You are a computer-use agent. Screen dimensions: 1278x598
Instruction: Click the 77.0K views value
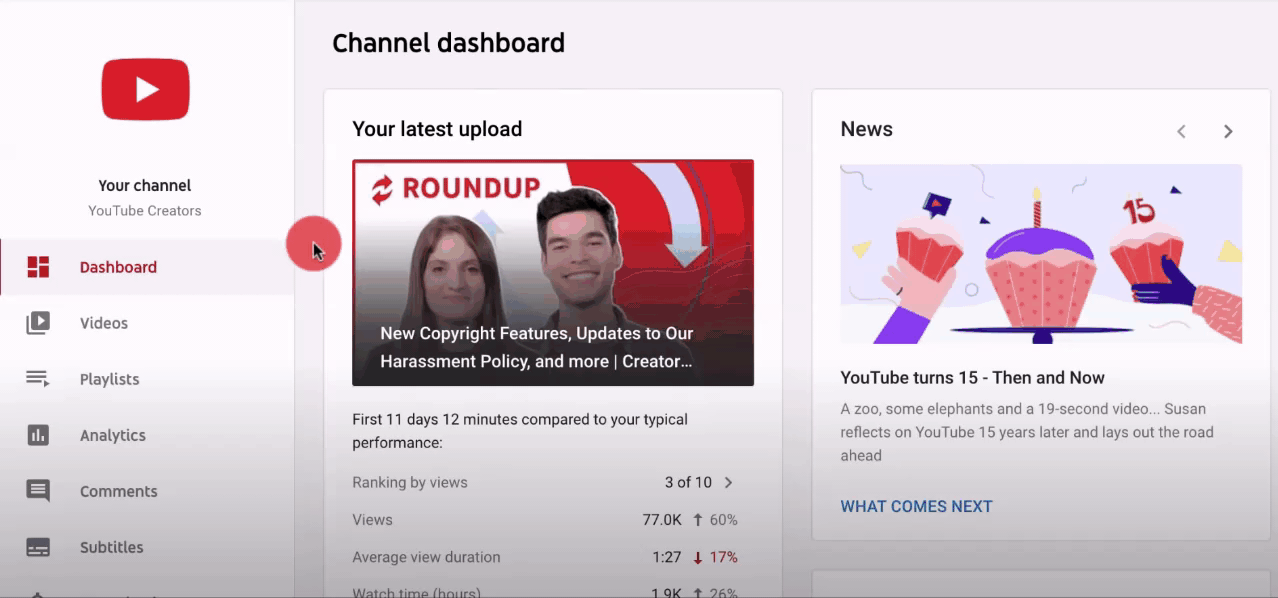tap(662, 520)
